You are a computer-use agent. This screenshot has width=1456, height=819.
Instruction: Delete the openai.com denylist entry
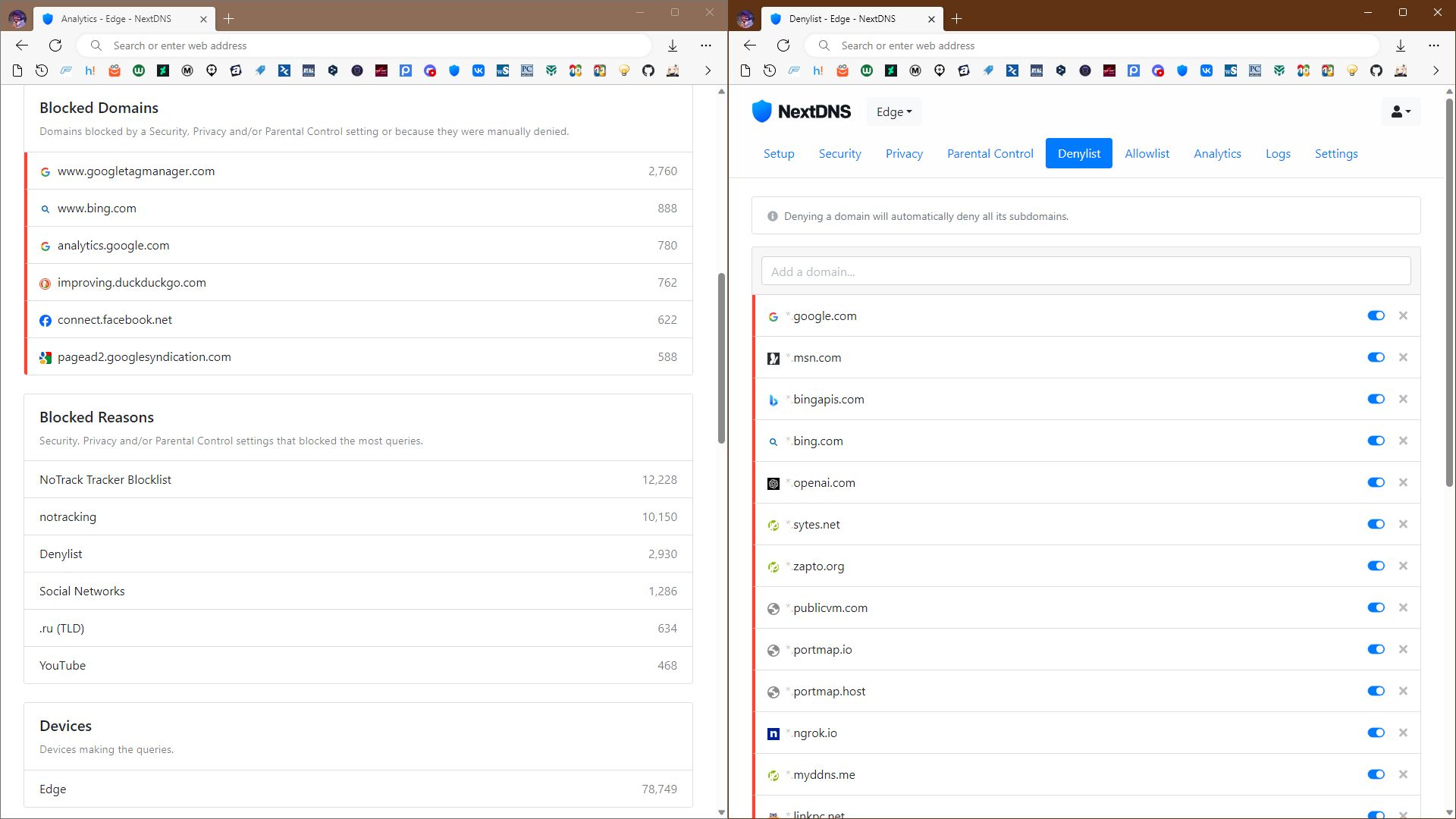coord(1403,482)
